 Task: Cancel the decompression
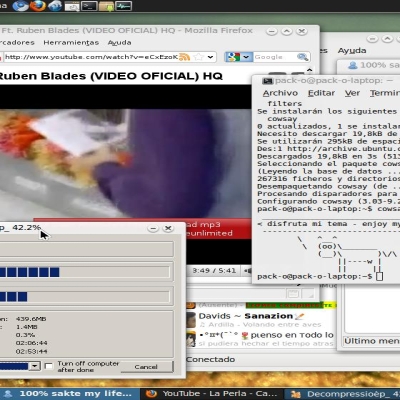[x=146, y=367]
